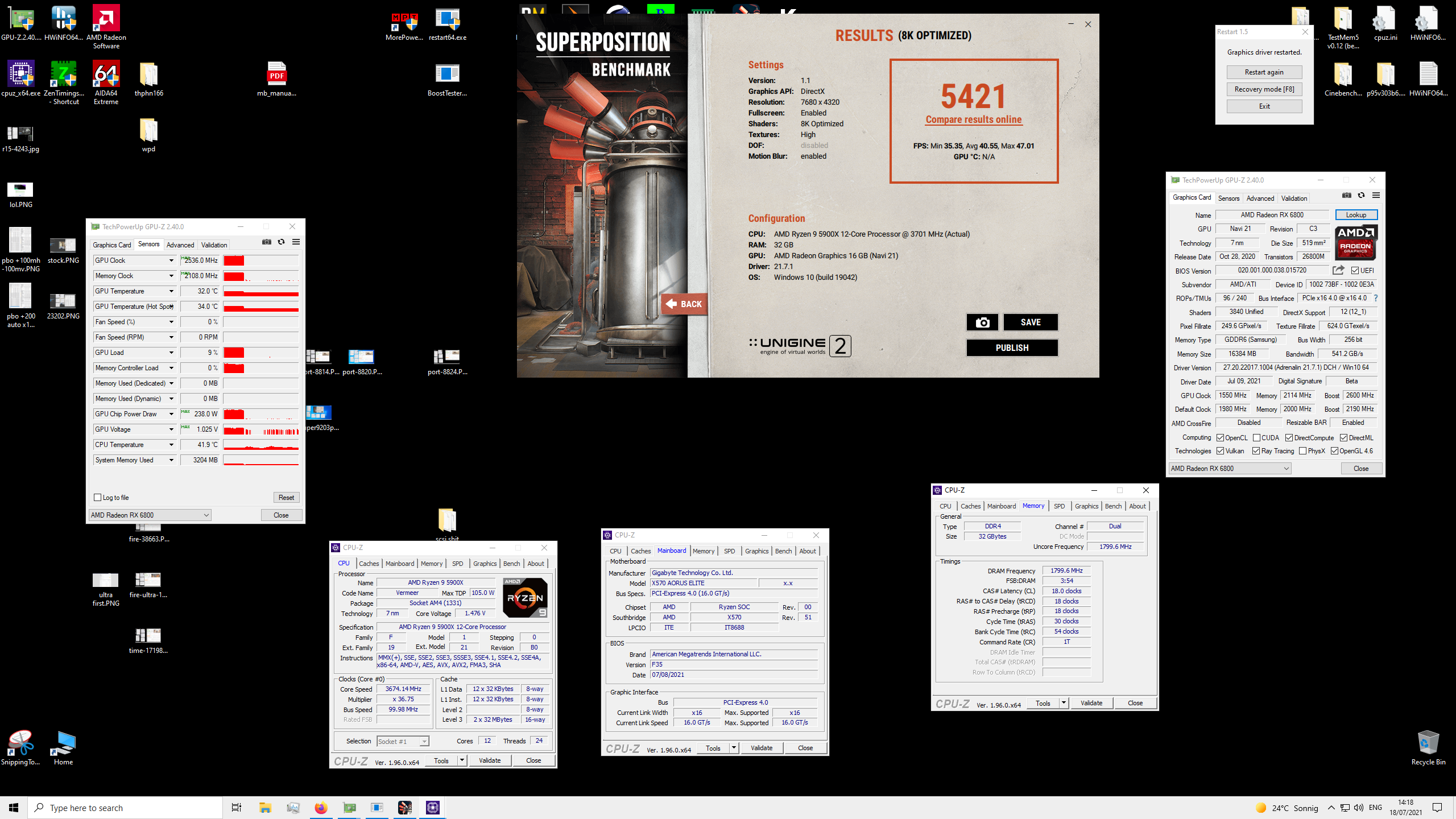Expand the GPU Clock sensor dropdown
1456x819 pixels.
(x=171, y=260)
